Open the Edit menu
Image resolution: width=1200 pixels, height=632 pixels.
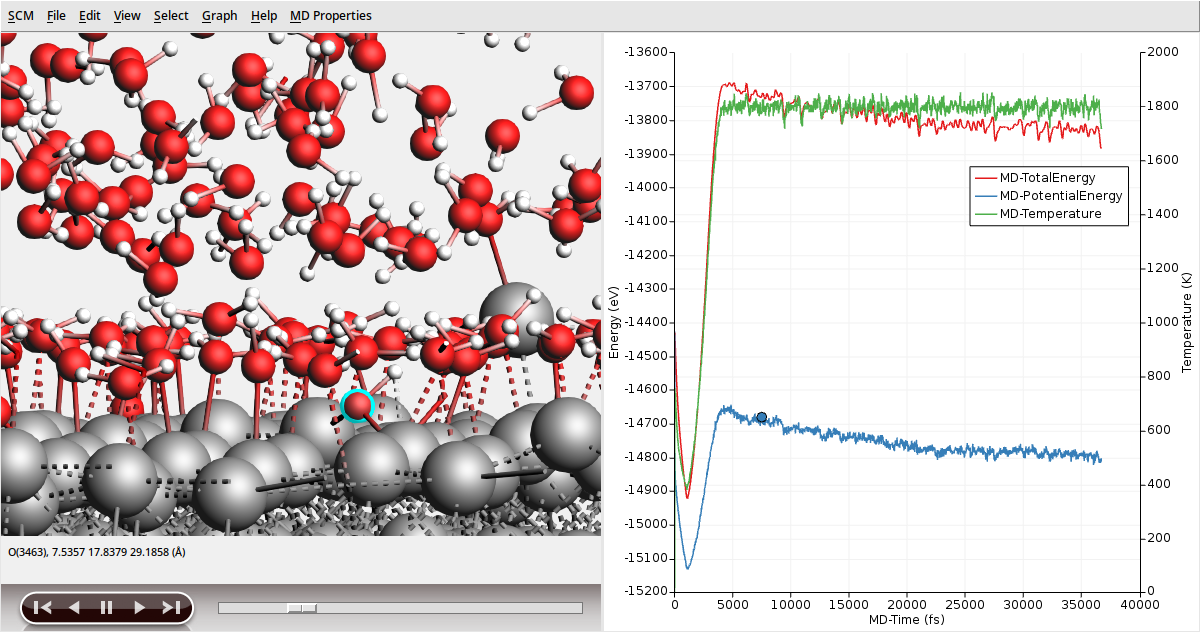90,15
